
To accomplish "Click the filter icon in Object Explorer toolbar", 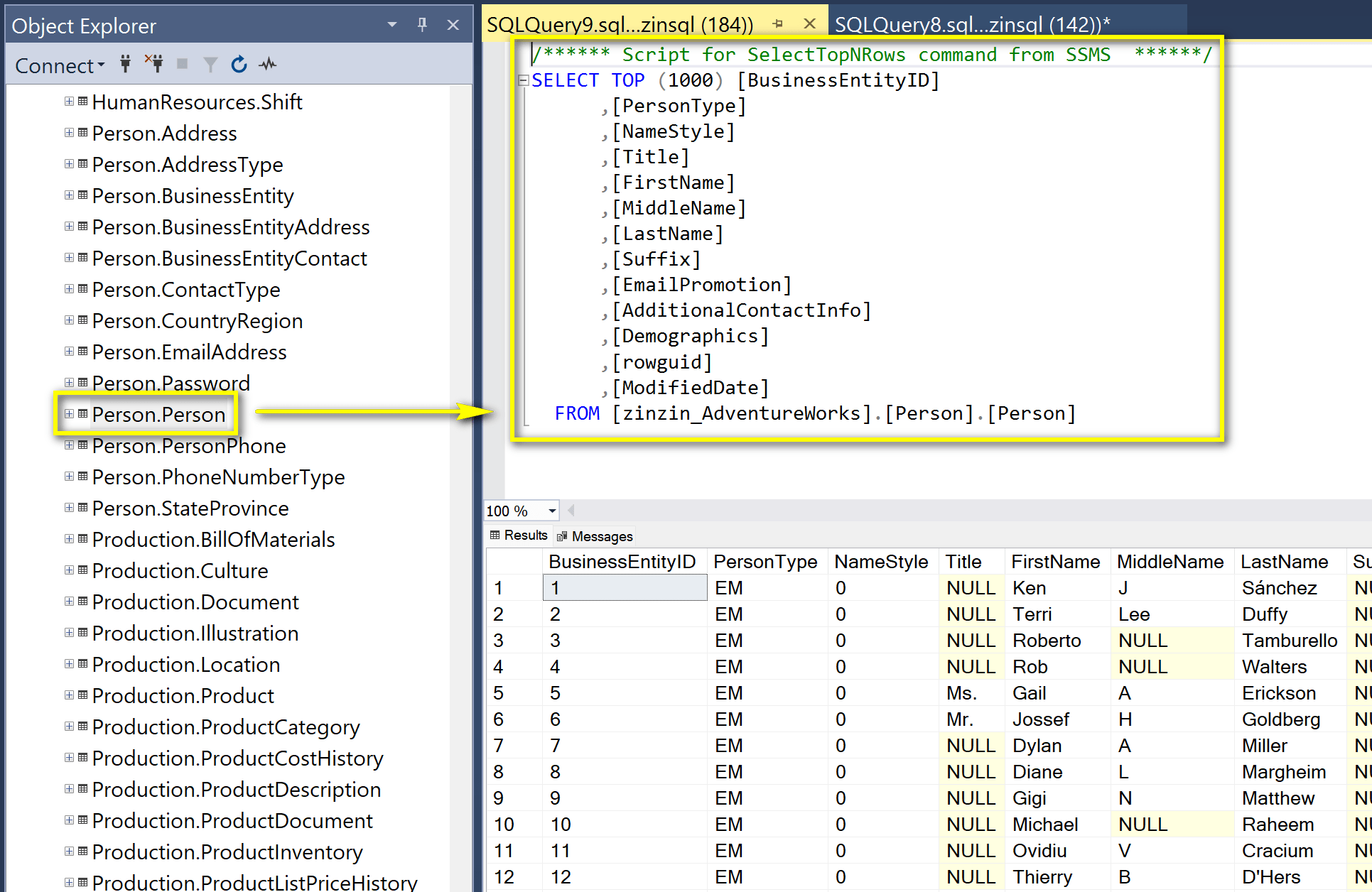I will (211, 65).
